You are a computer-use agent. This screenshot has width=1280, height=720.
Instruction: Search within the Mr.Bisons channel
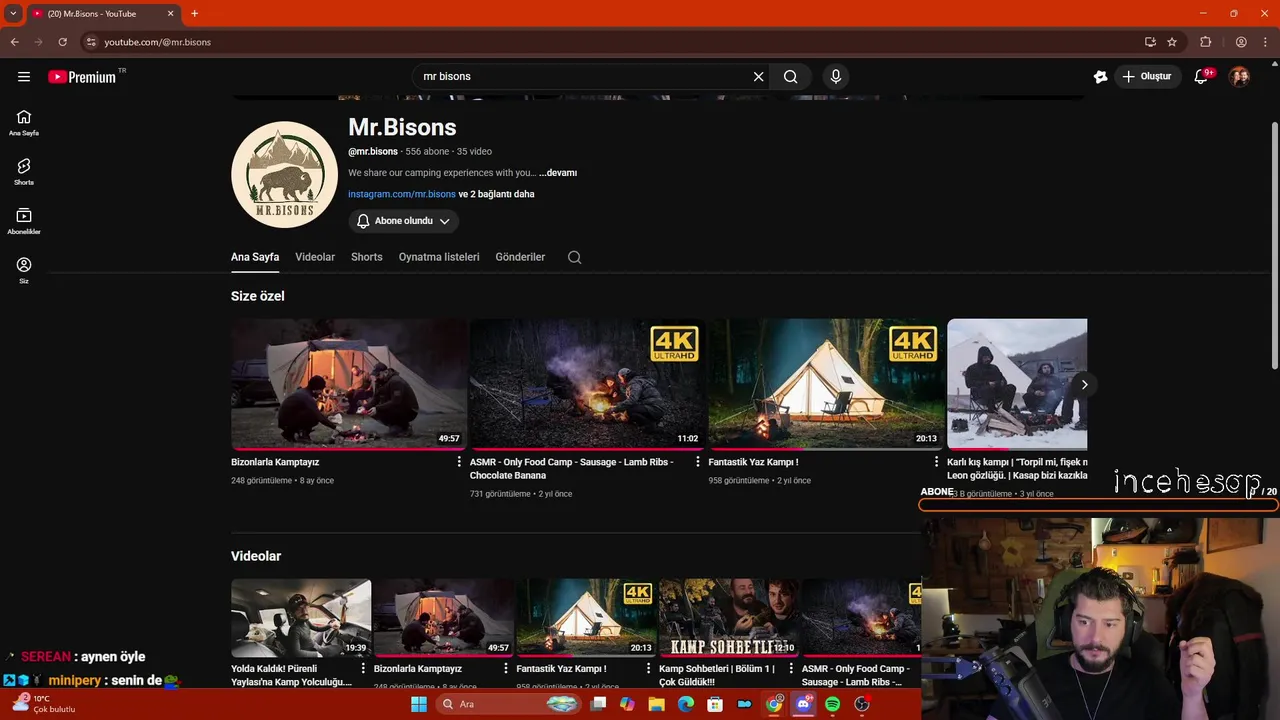pyautogui.click(x=574, y=257)
